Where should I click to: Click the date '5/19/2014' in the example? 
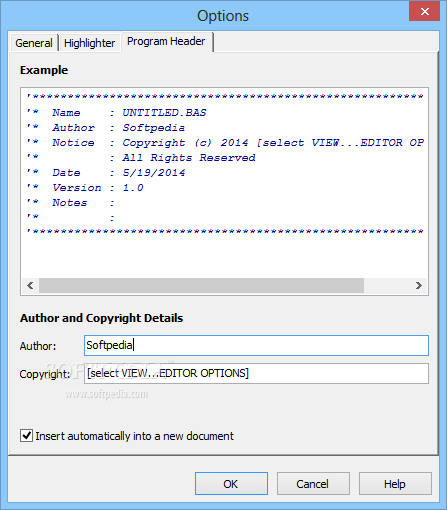coord(154,173)
